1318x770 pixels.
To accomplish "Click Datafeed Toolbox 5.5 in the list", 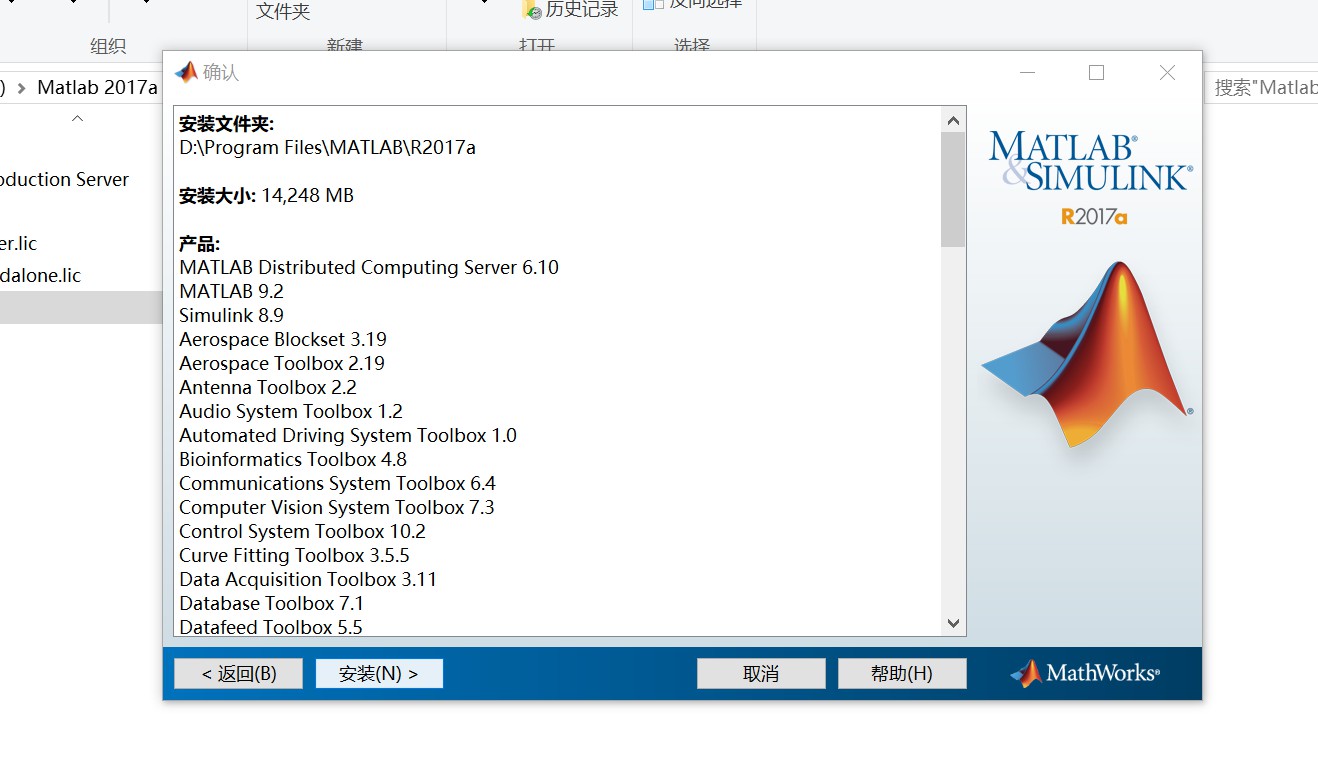I will pyautogui.click(x=271, y=628).
